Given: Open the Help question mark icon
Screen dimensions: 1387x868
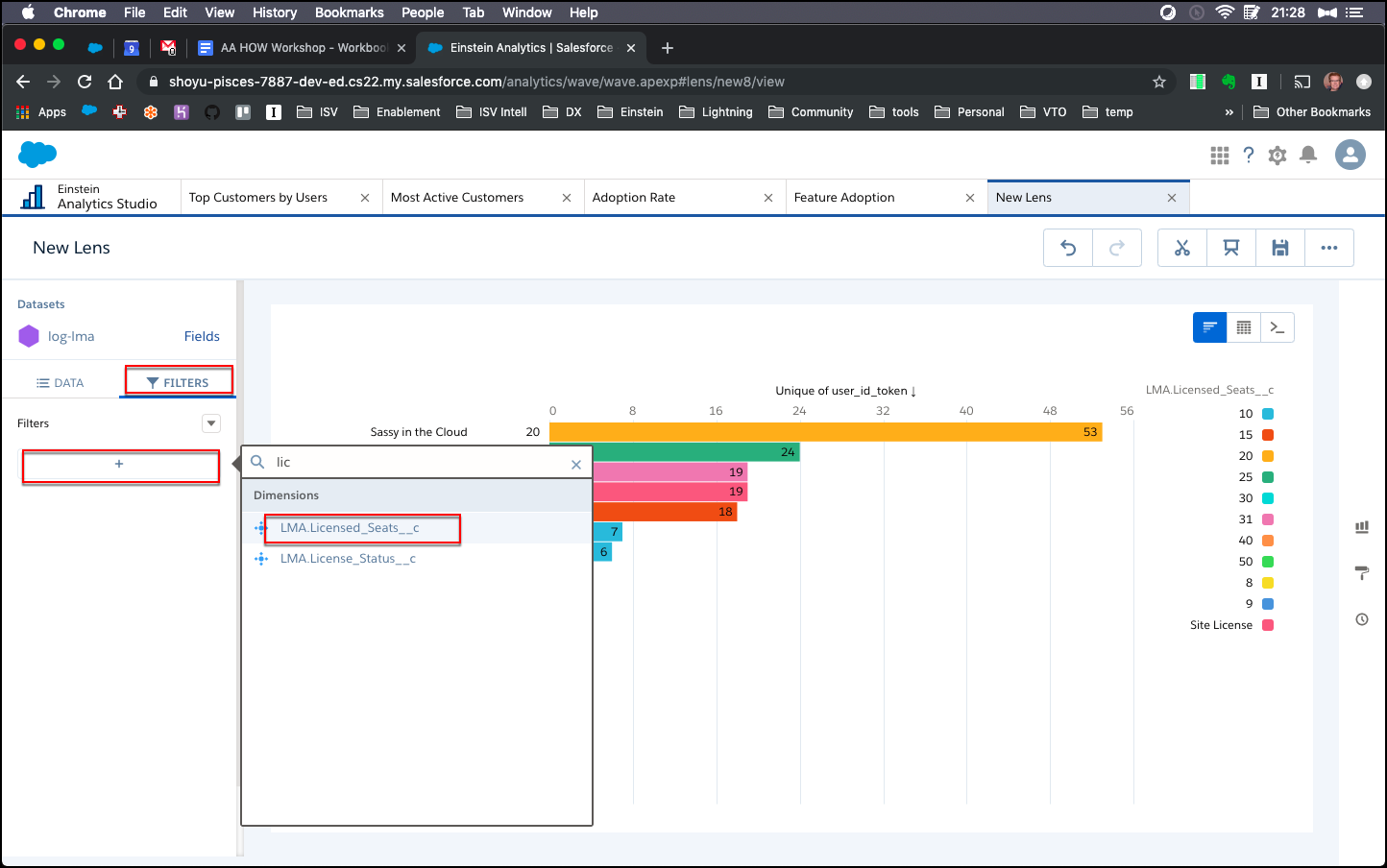Looking at the screenshot, I should 1249,156.
